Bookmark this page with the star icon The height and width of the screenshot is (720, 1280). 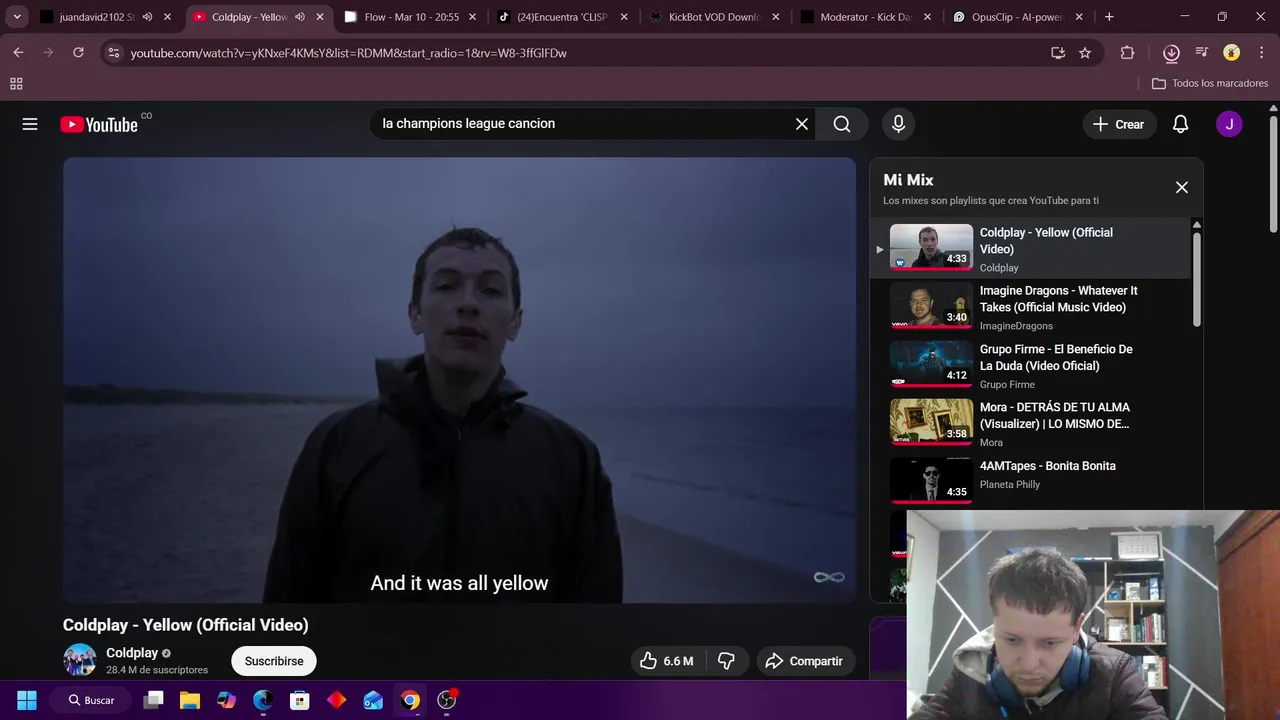coord(1085,53)
